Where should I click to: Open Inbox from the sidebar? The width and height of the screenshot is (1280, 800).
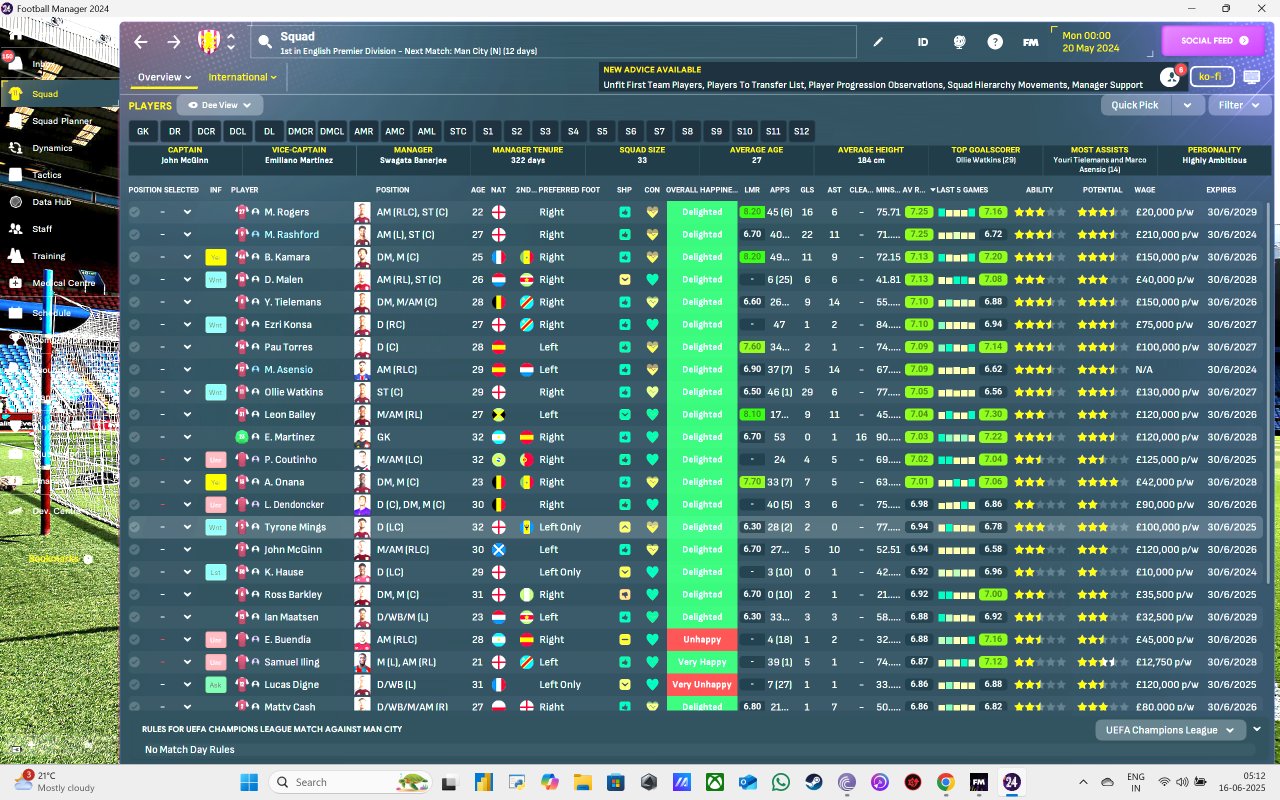(60, 64)
